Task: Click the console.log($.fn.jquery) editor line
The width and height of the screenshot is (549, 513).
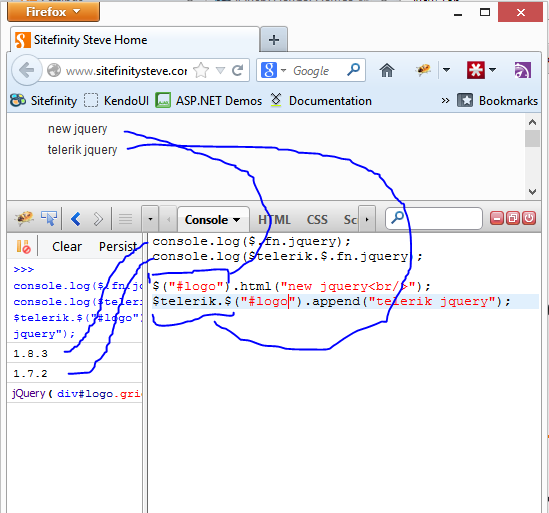Action: point(251,241)
